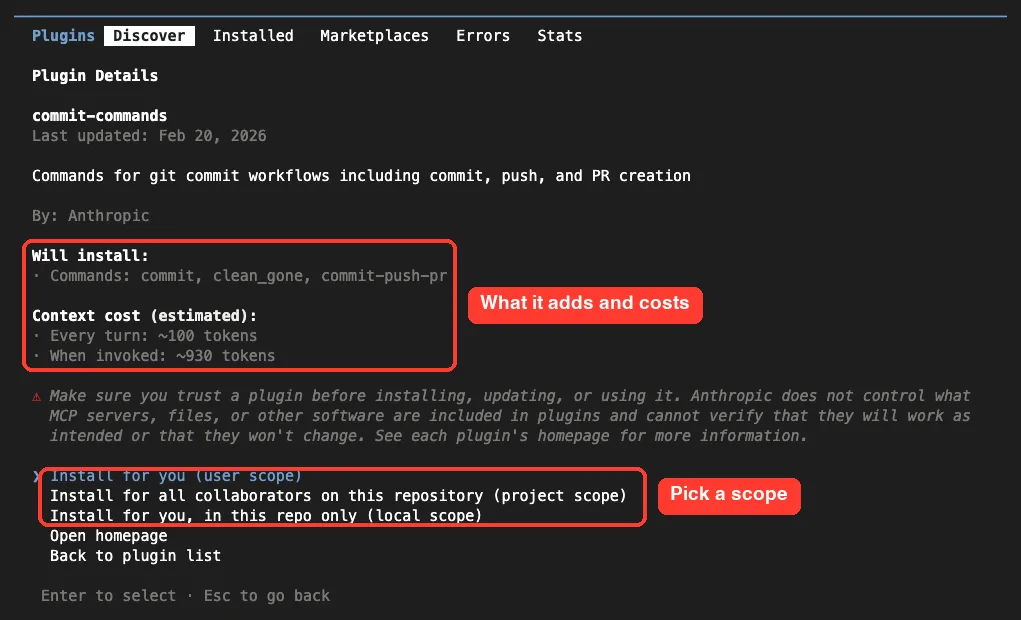
Task: Click the commit-commands plugin name
Action: click(x=100, y=116)
